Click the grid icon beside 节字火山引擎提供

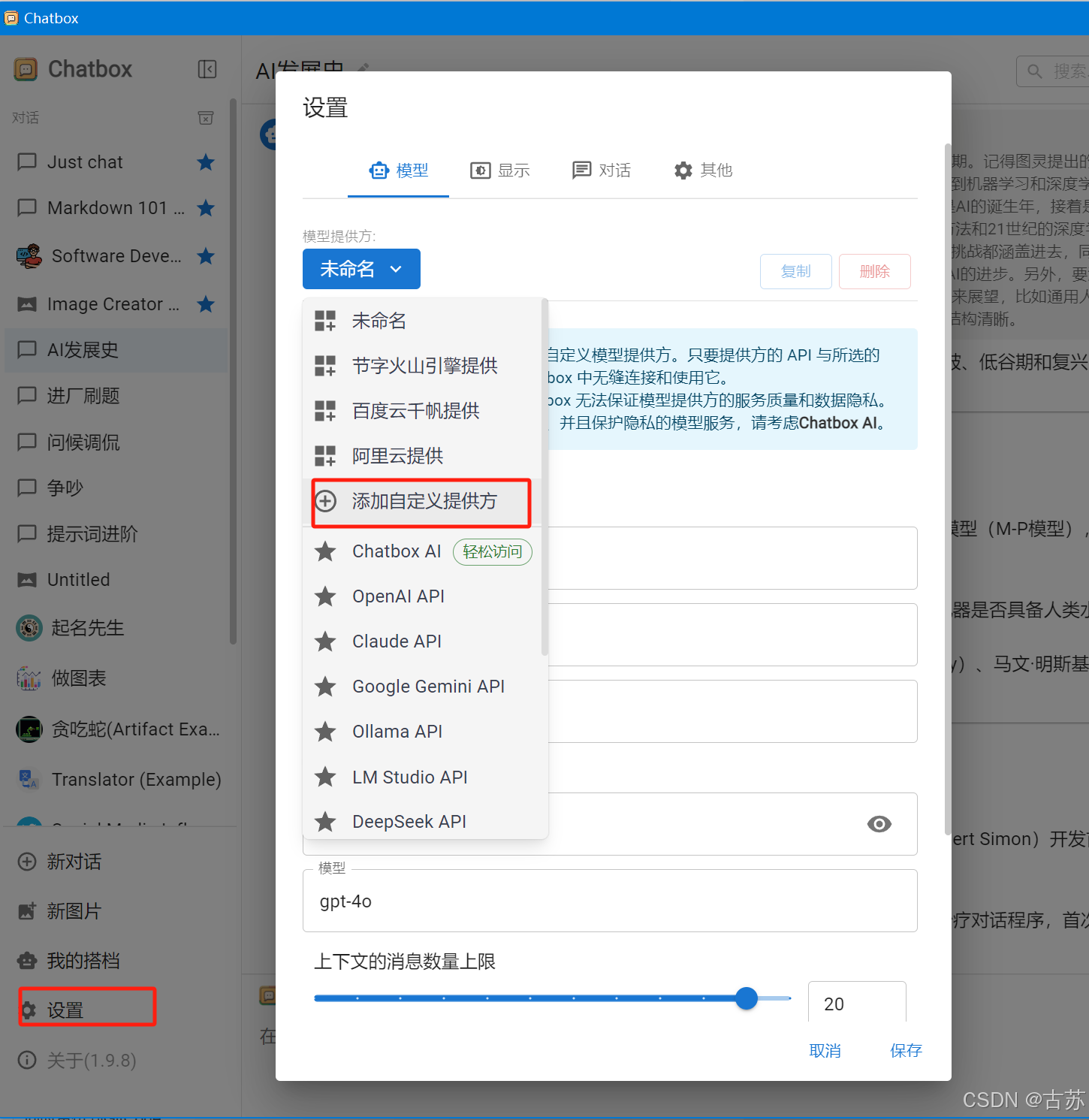(325, 366)
